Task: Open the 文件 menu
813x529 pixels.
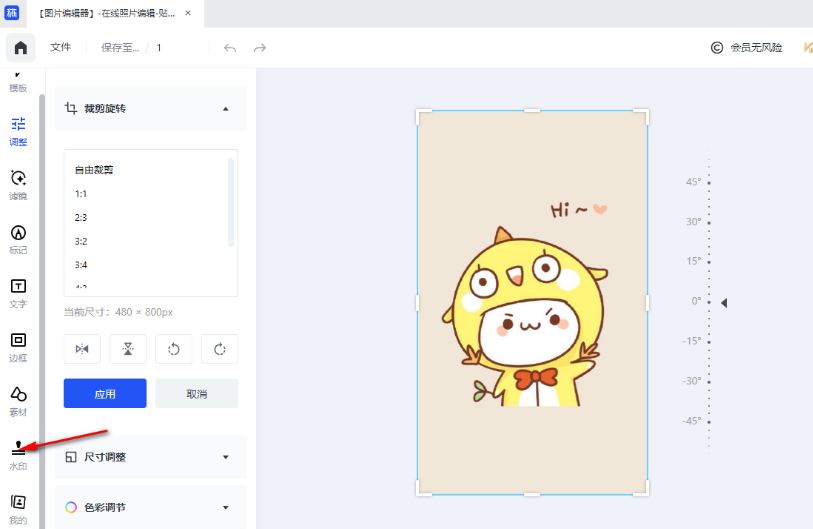Action: 60,47
